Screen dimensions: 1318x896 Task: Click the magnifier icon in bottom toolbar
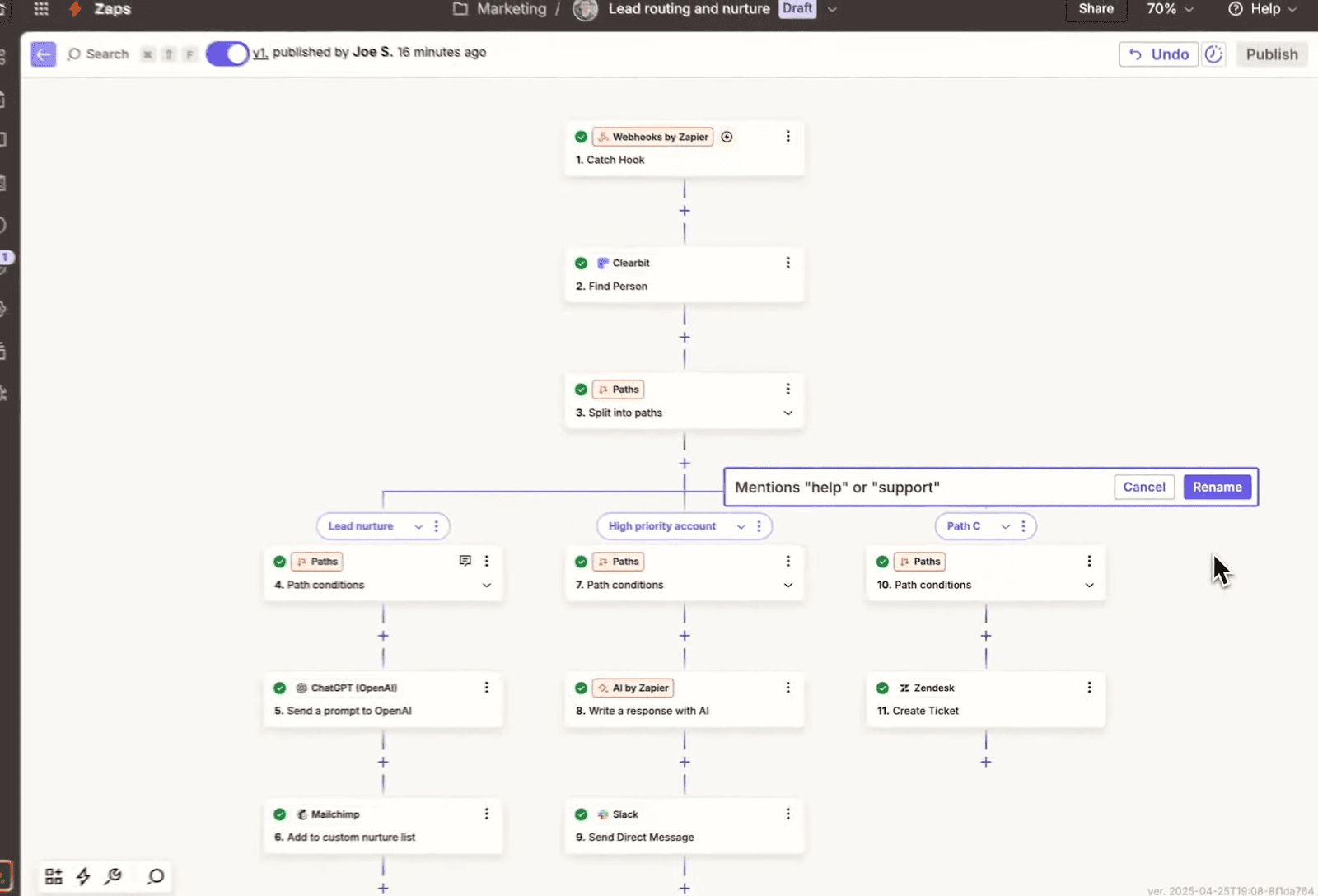click(156, 876)
